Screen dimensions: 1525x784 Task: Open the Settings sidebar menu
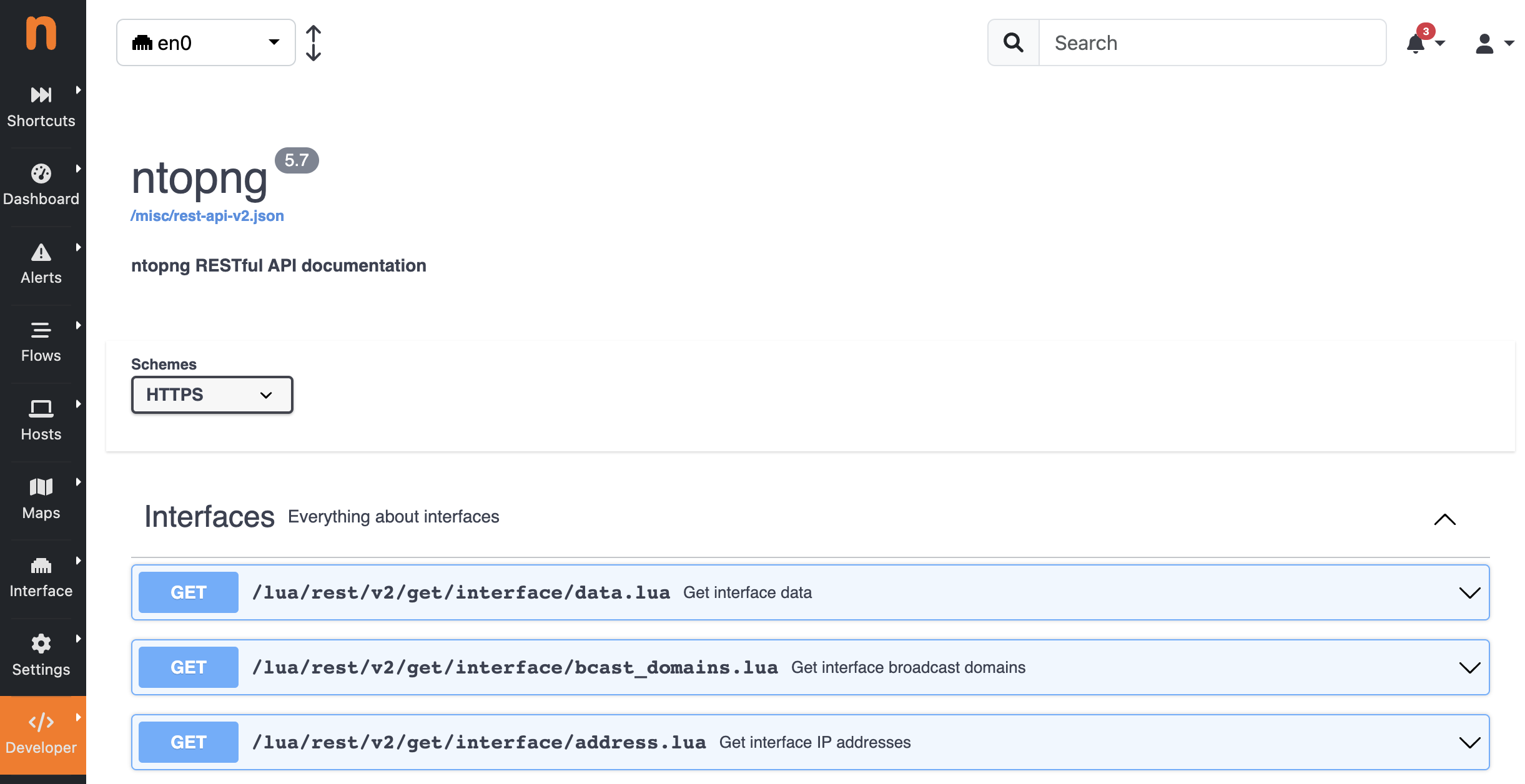pyautogui.click(x=41, y=656)
